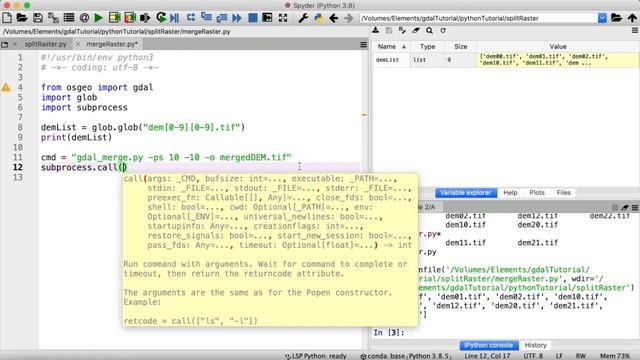The height and width of the screenshot is (360, 640).
Task: Save all open files
Action: [53, 18]
